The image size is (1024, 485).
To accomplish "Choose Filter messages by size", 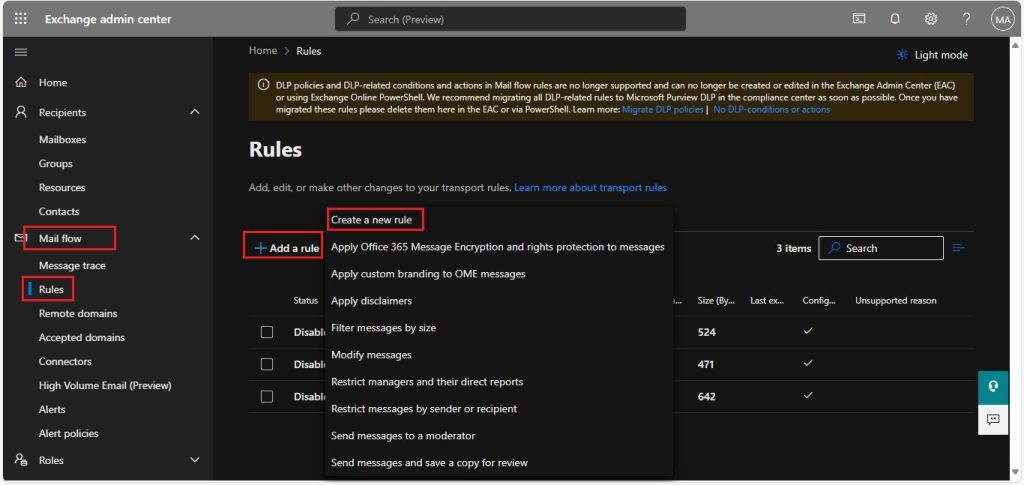I will point(383,328).
